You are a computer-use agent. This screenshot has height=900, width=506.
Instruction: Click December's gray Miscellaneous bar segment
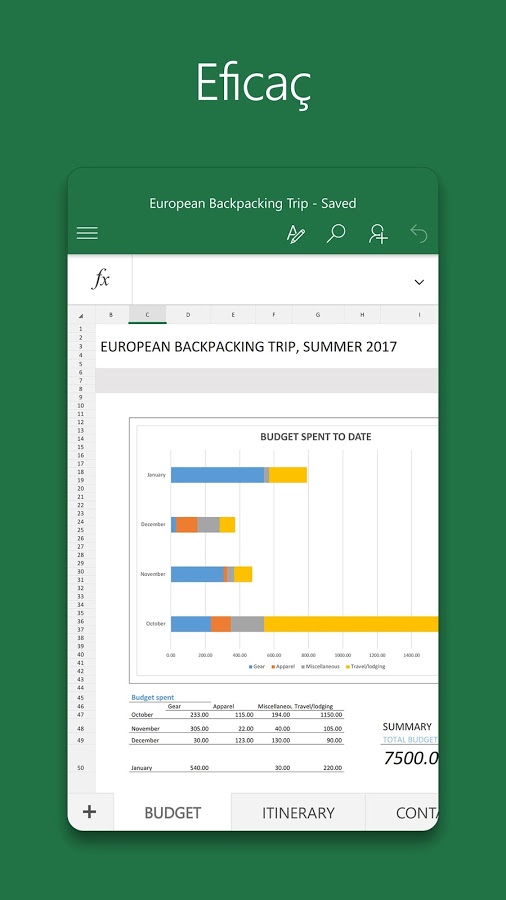pos(208,524)
